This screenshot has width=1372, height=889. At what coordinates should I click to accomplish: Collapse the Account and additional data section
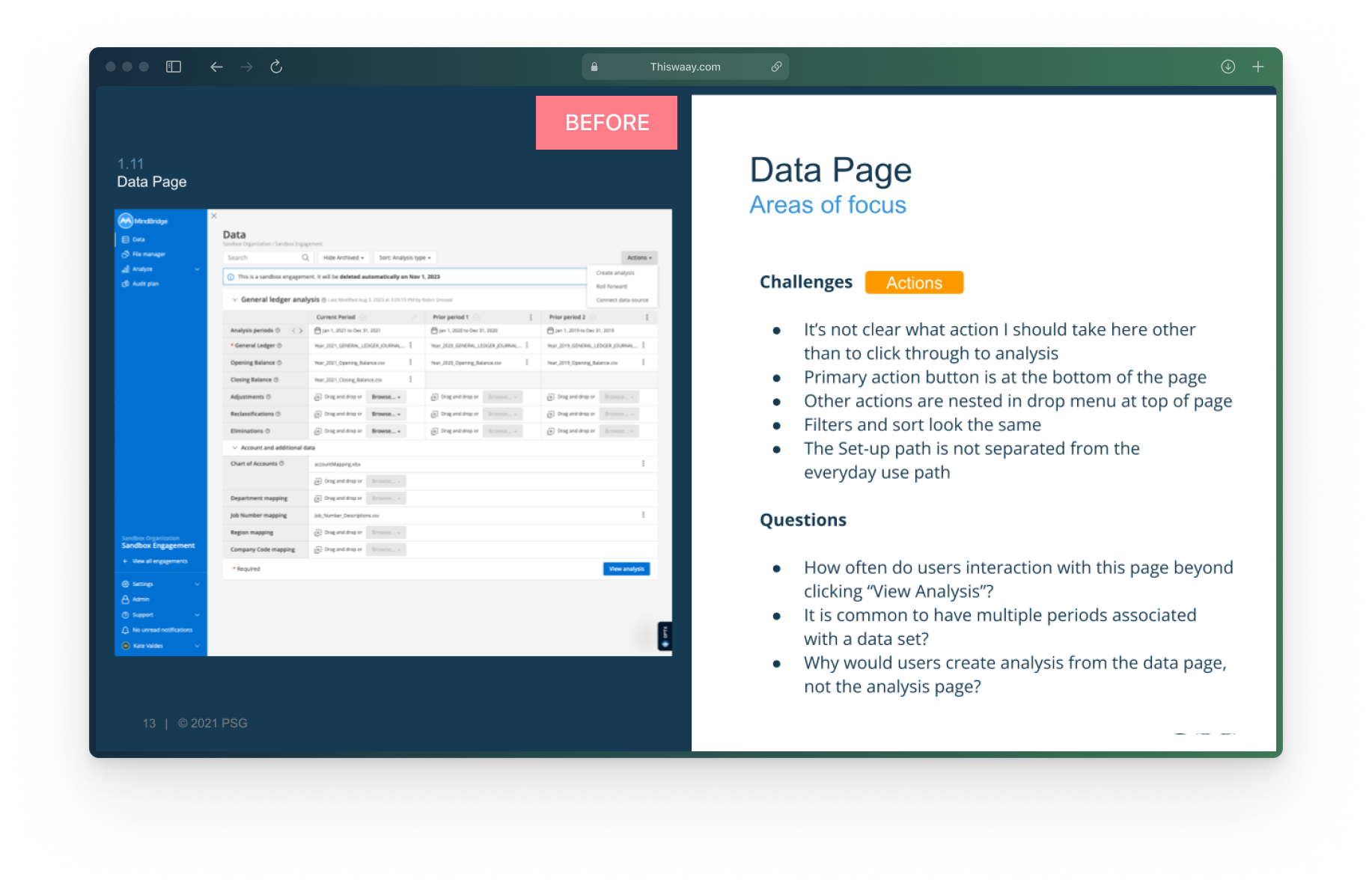[x=235, y=447]
